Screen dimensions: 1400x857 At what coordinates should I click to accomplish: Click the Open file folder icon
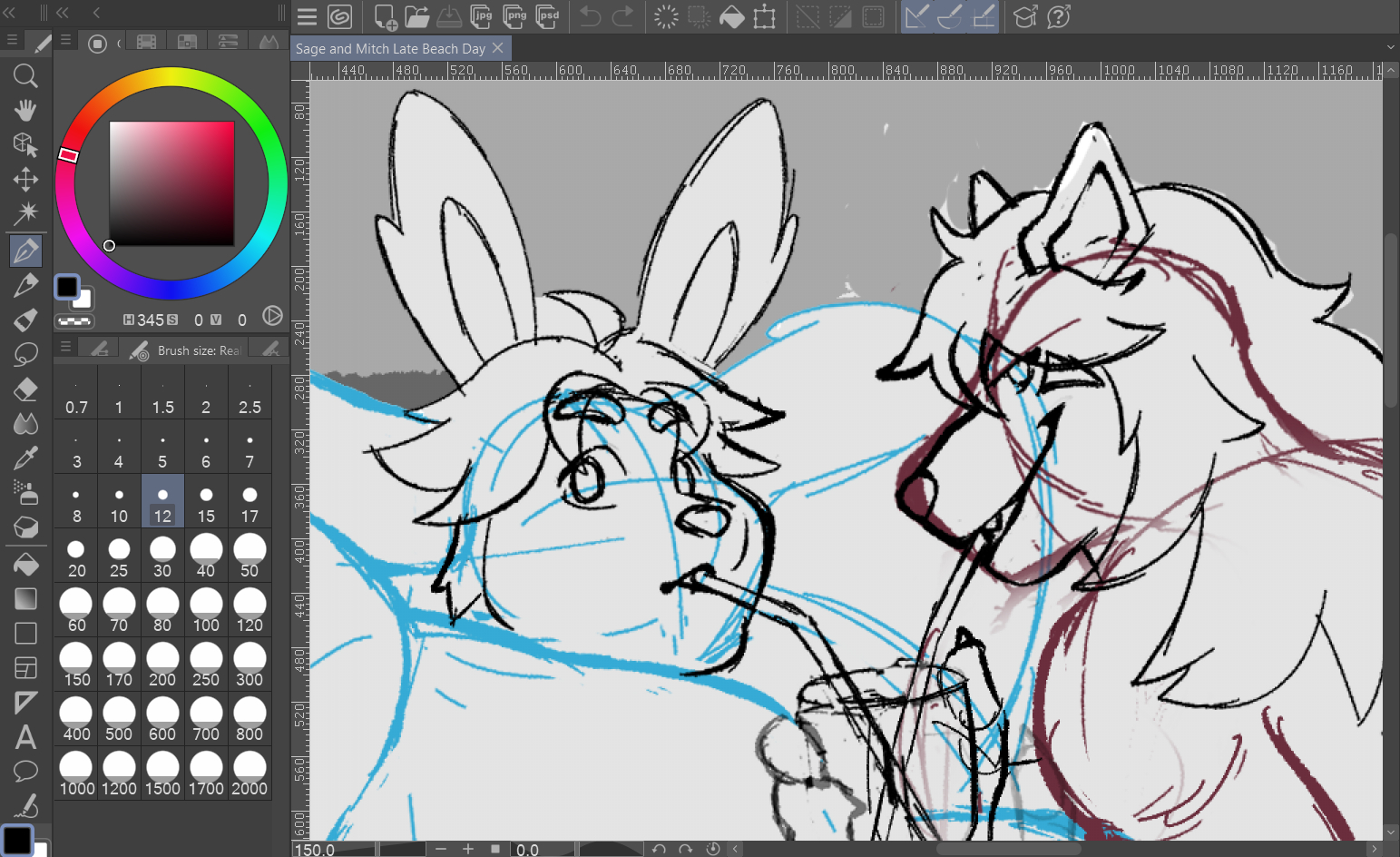pyautogui.click(x=416, y=16)
